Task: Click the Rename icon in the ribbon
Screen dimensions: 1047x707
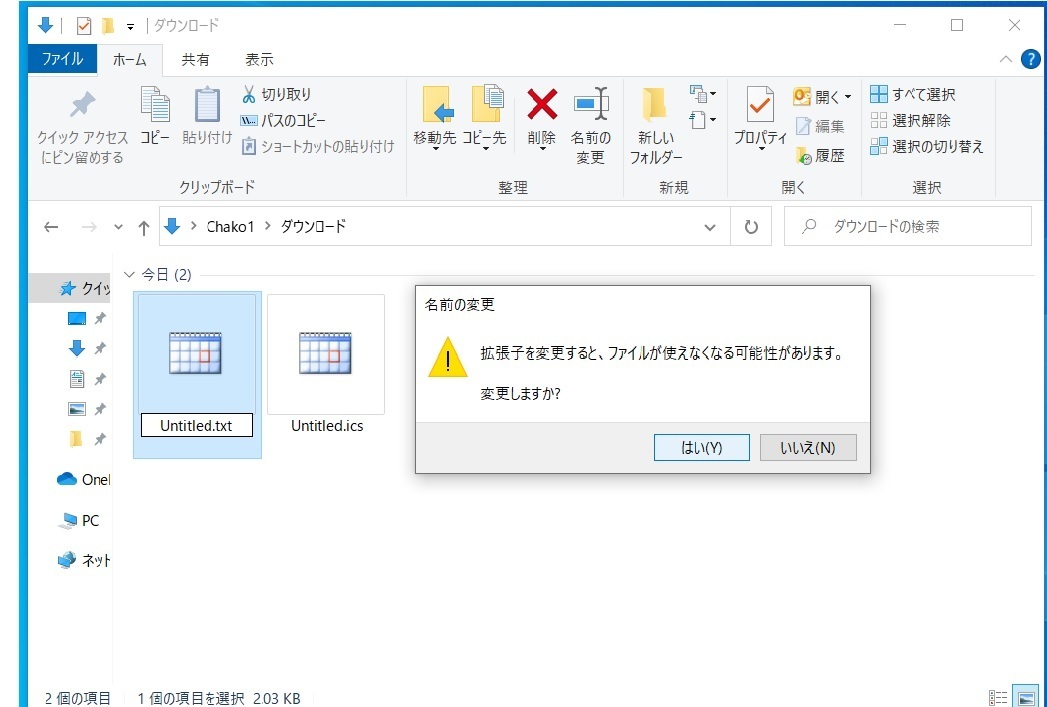Action: pos(590,104)
